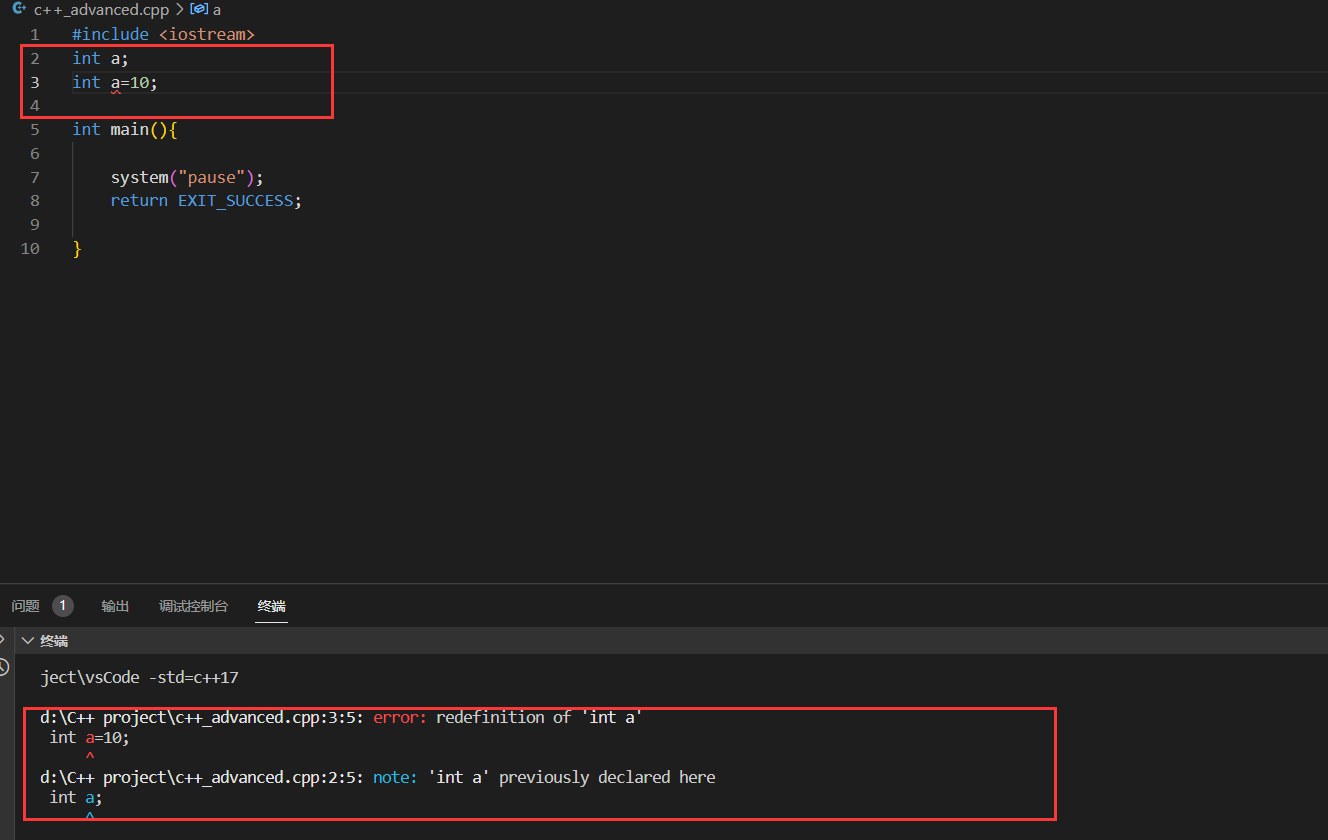Click the problems count badge showing 1
1328x840 pixels.
point(62,606)
